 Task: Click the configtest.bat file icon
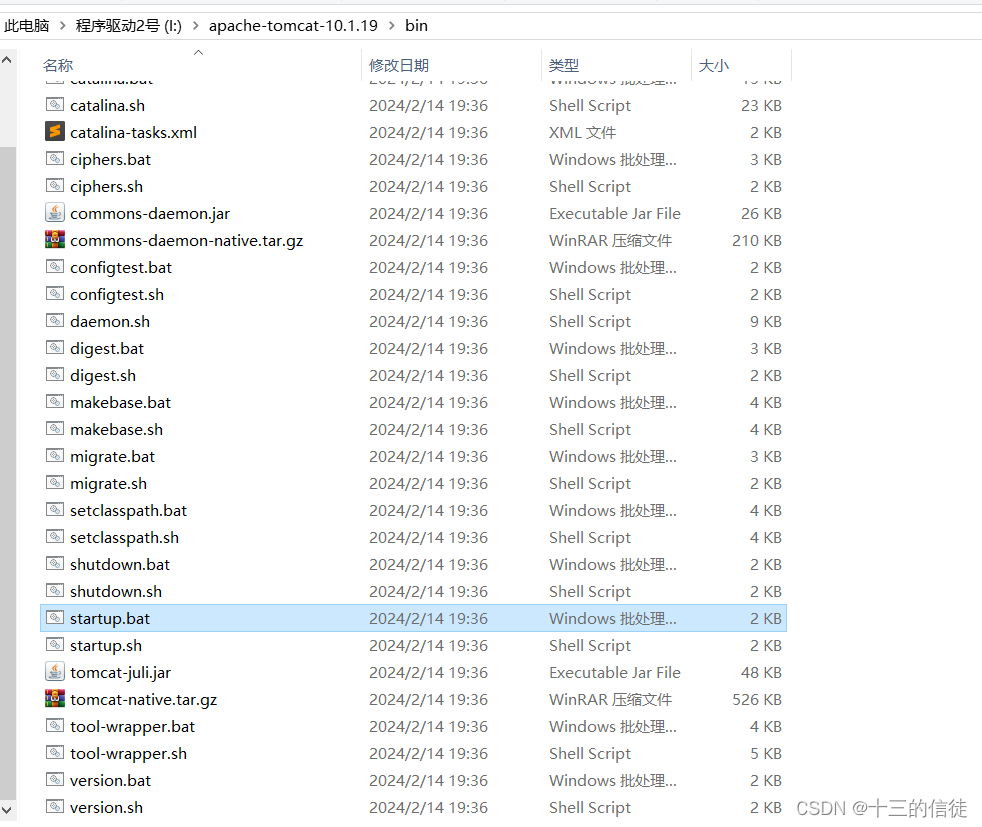54,267
